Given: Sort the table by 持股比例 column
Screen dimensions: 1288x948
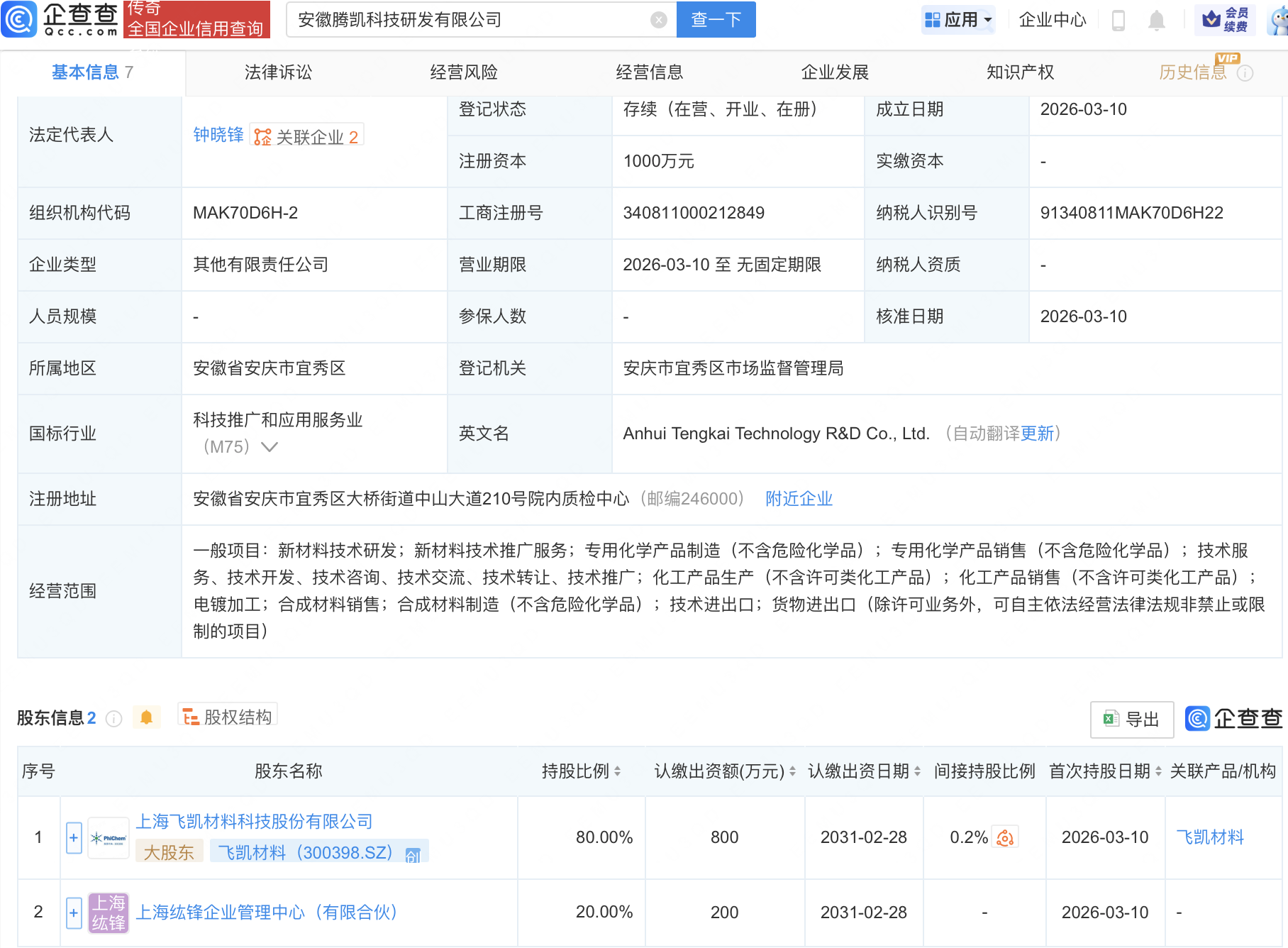Looking at the screenshot, I should pyautogui.click(x=618, y=771).
